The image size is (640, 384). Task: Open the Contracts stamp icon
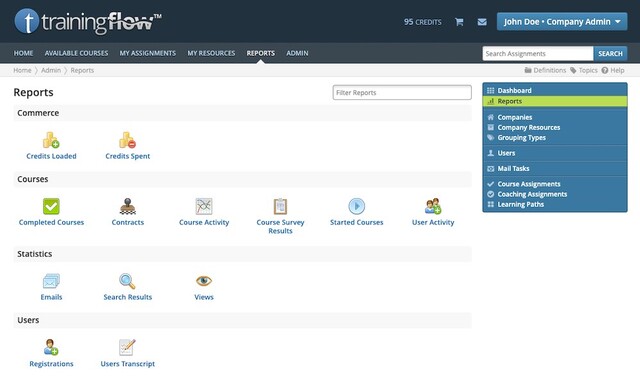[128, 206]
